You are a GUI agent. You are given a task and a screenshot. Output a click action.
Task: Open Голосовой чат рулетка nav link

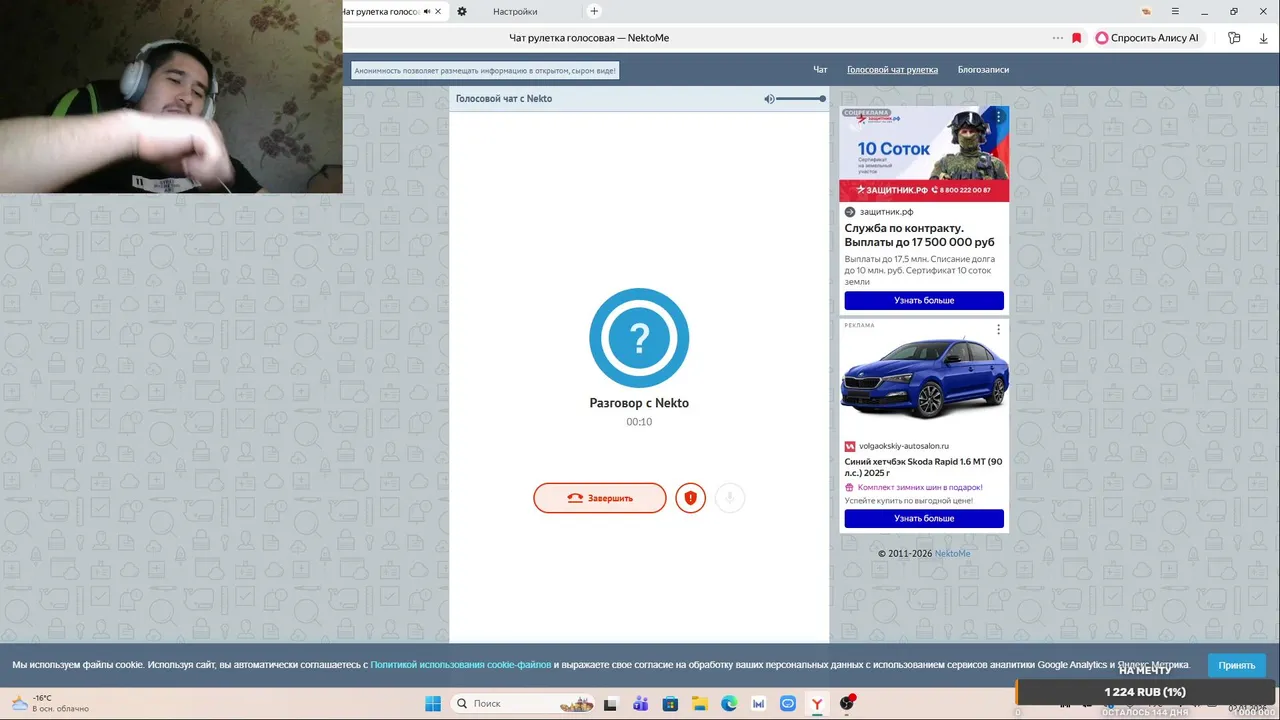pyautogui.click(x=892, y=70)
